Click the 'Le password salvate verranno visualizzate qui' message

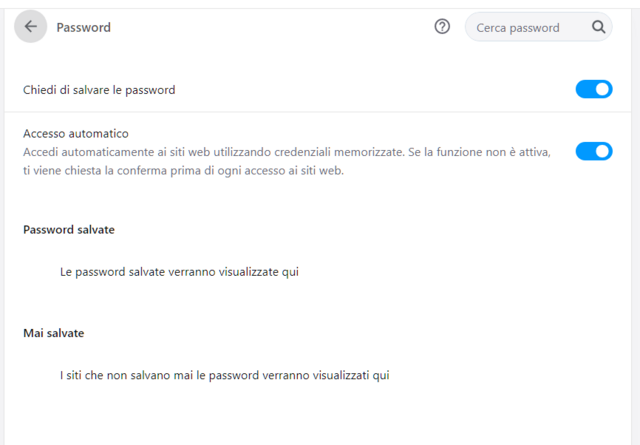click(x=180, y=272)
